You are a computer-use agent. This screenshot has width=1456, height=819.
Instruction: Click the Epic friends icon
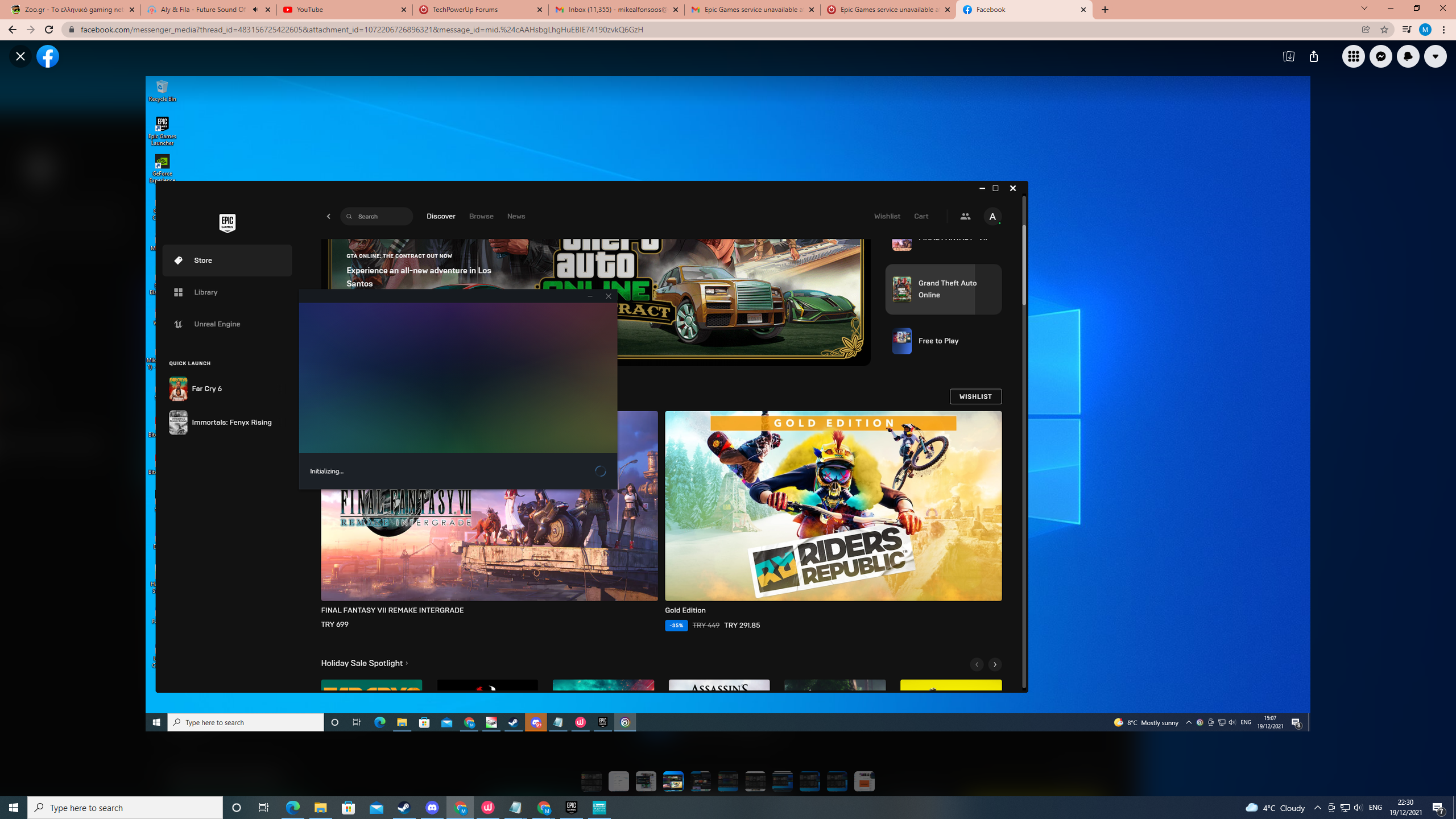[x=965, y=216]
